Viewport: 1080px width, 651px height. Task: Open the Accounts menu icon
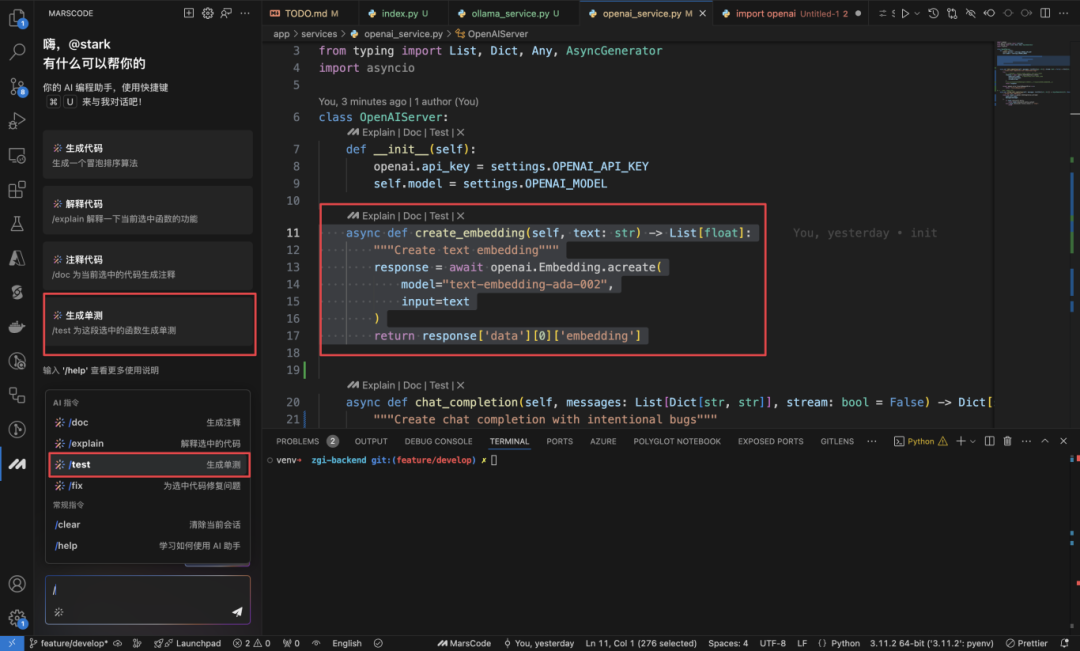click(17, 584)
